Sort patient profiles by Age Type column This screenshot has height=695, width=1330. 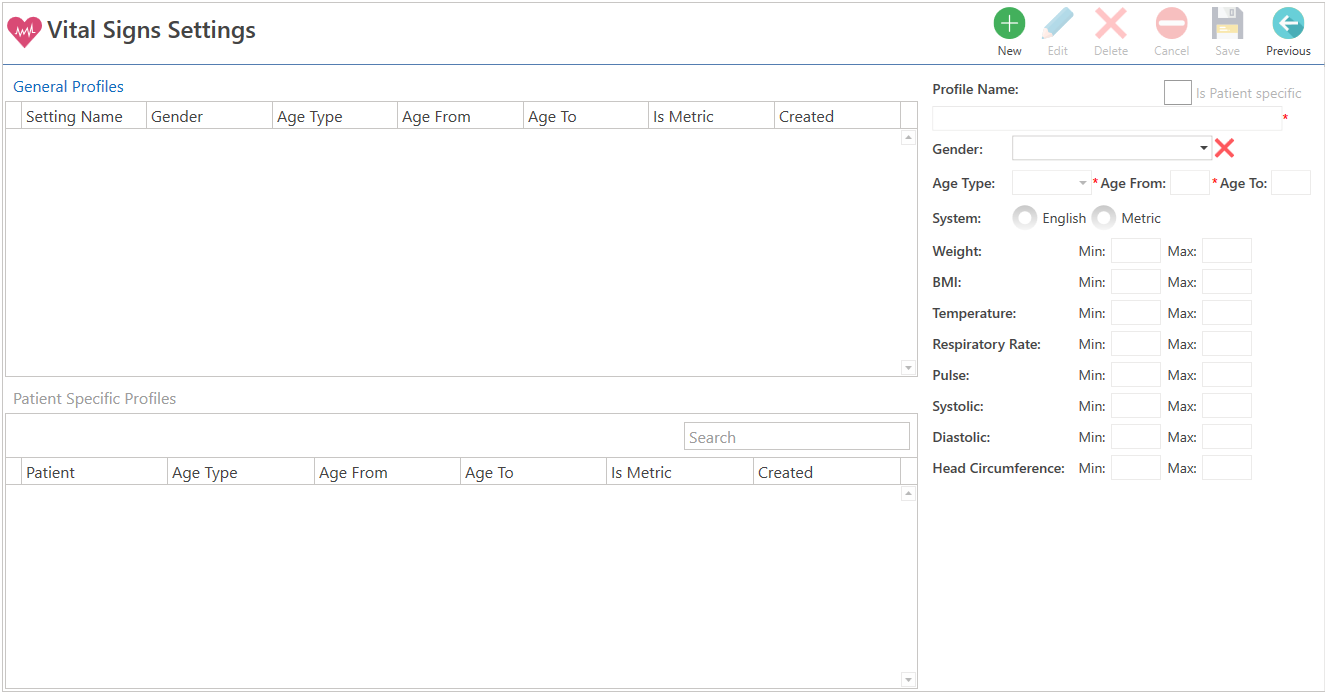pyautogui.click(x=241, y=472)
